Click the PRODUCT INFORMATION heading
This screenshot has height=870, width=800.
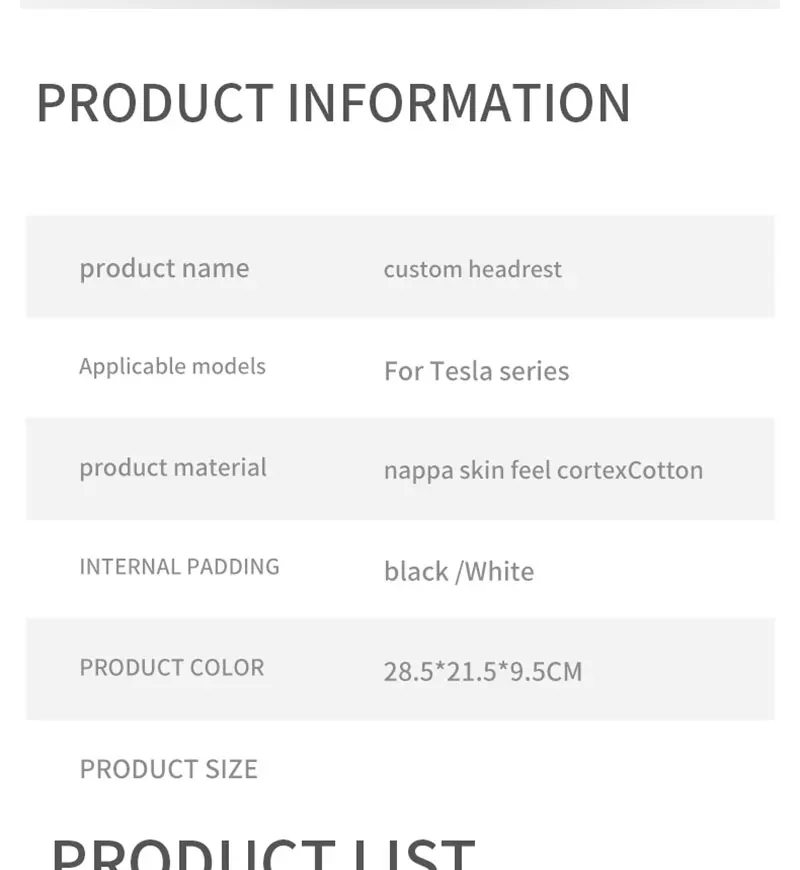click(333, 102)
